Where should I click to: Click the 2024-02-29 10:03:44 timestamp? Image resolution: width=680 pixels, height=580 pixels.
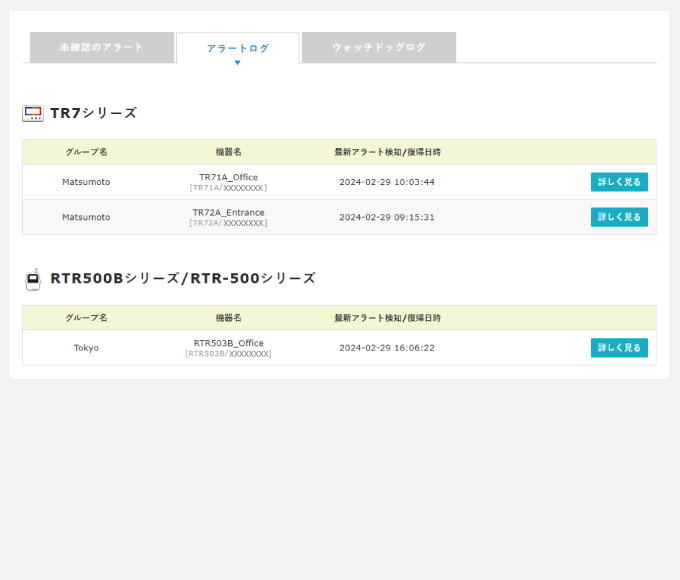click(x=386, y=182)
